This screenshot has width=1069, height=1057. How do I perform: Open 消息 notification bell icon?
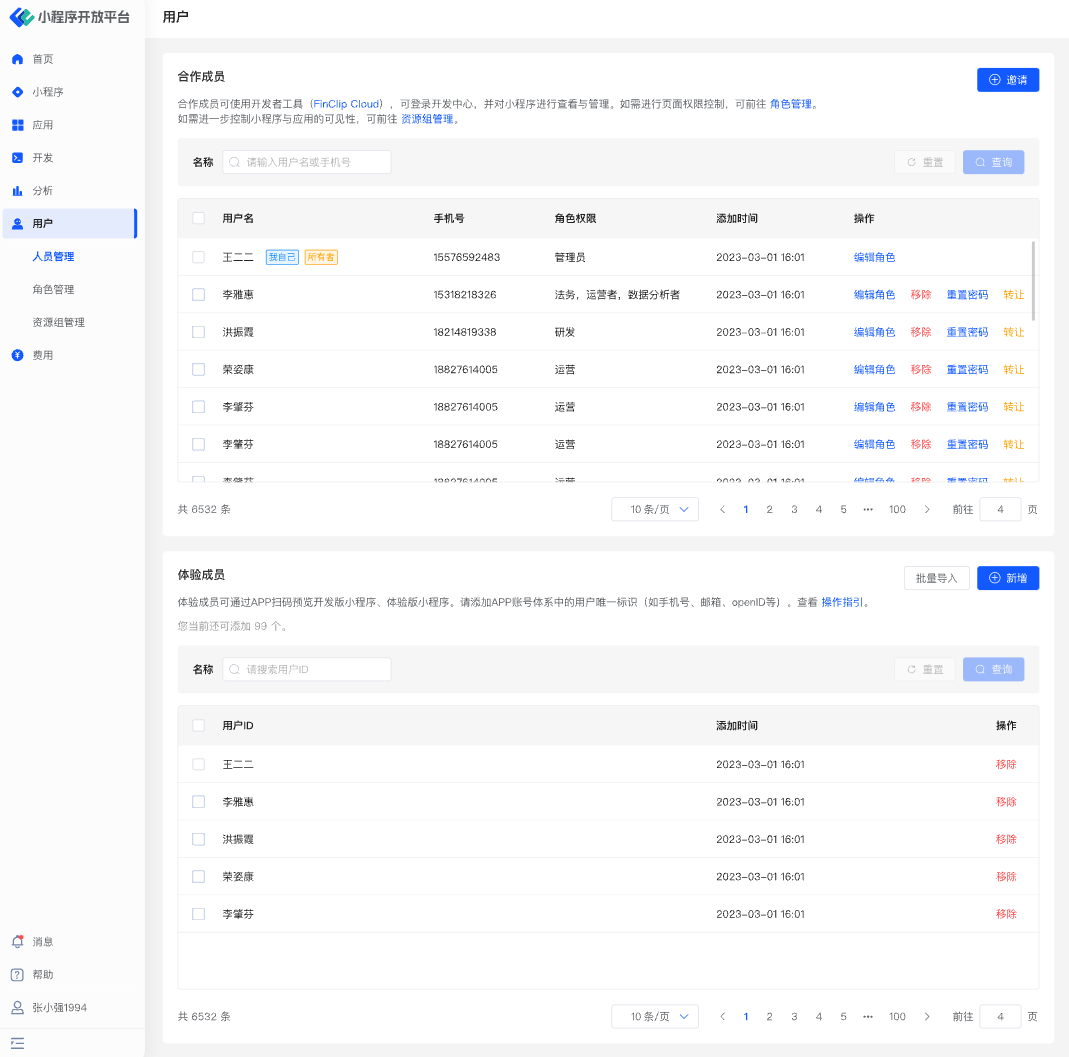pyautogui.click(x=17, y=942)
